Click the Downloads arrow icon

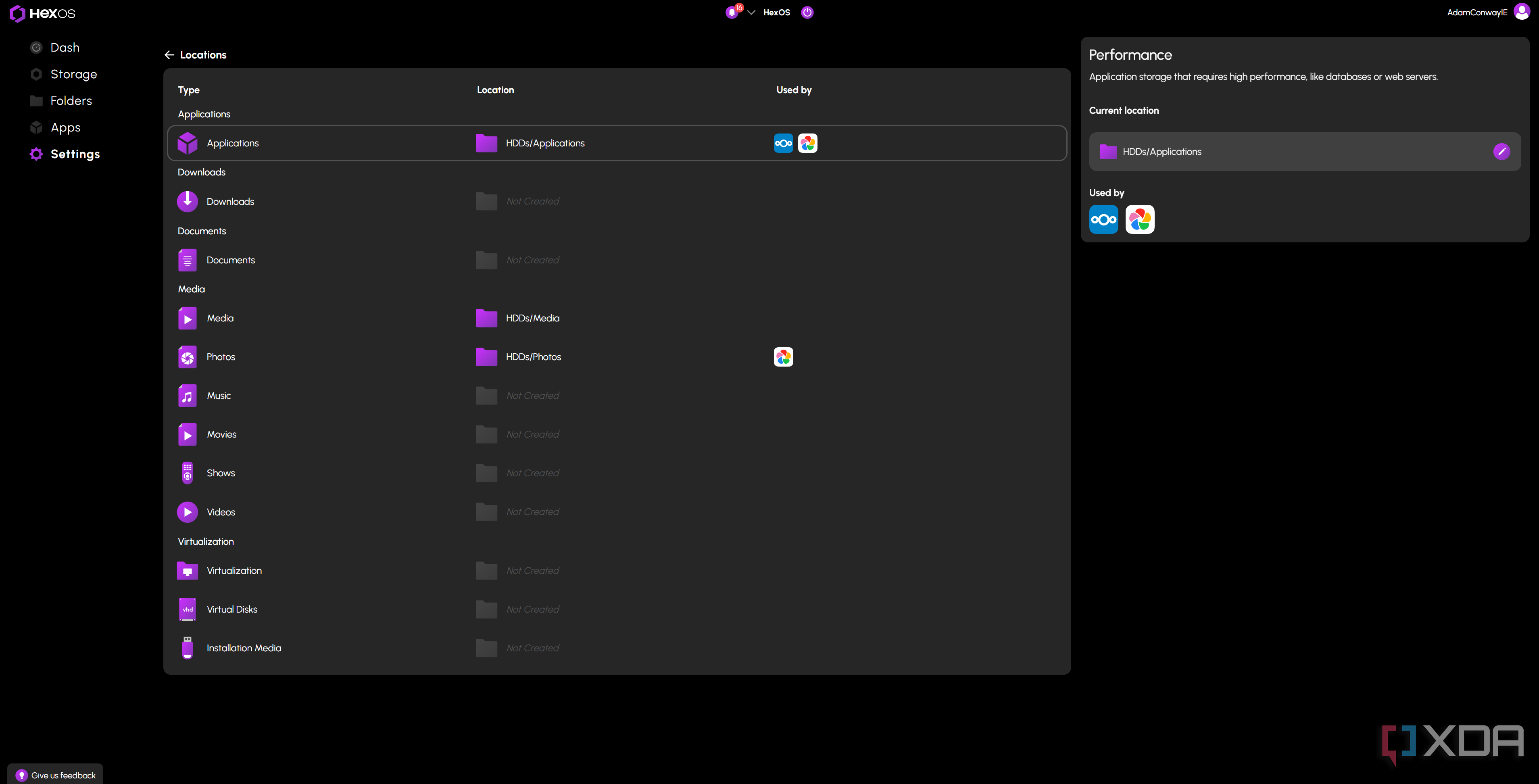click(188, 201)
